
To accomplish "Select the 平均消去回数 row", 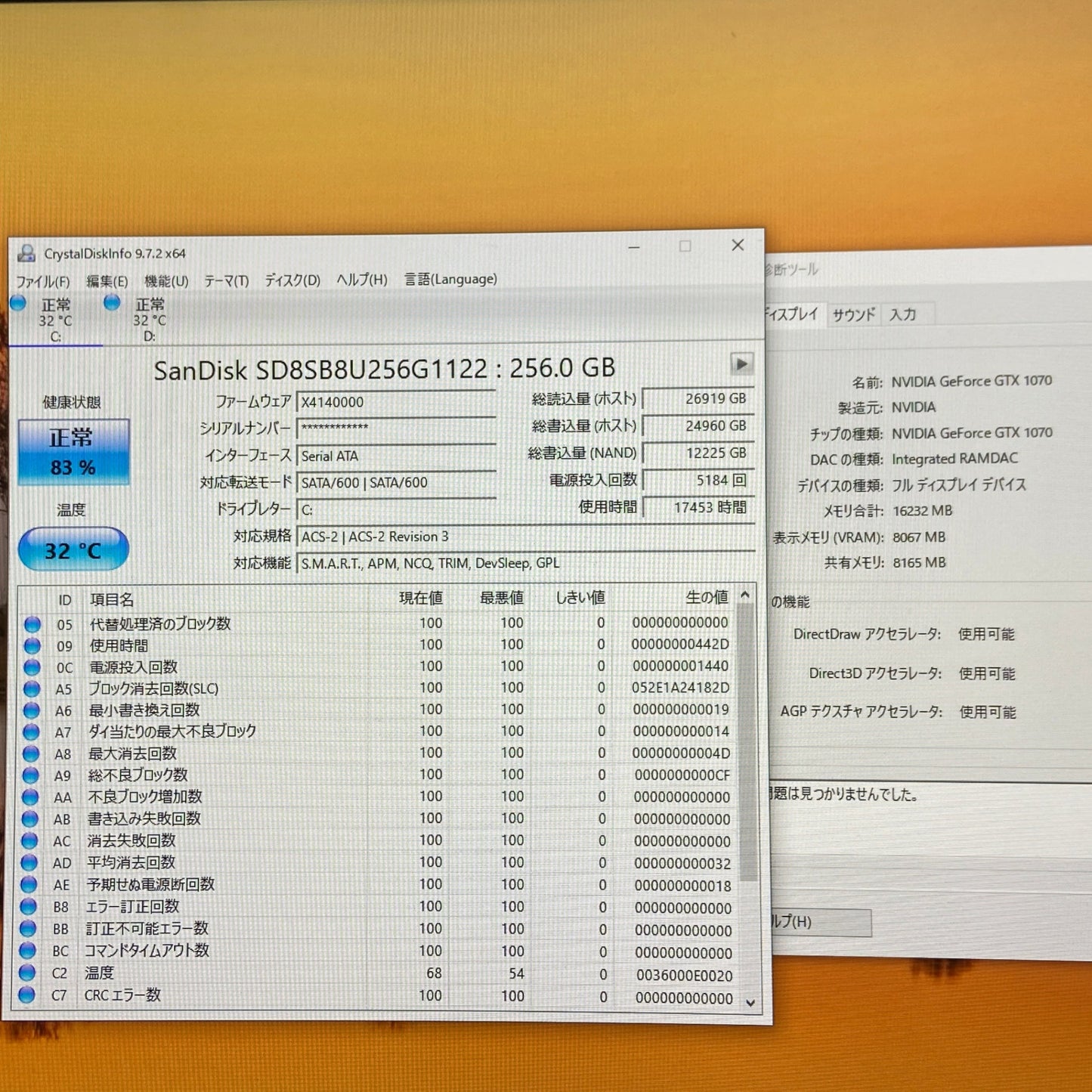I will (x=378, y=862).
